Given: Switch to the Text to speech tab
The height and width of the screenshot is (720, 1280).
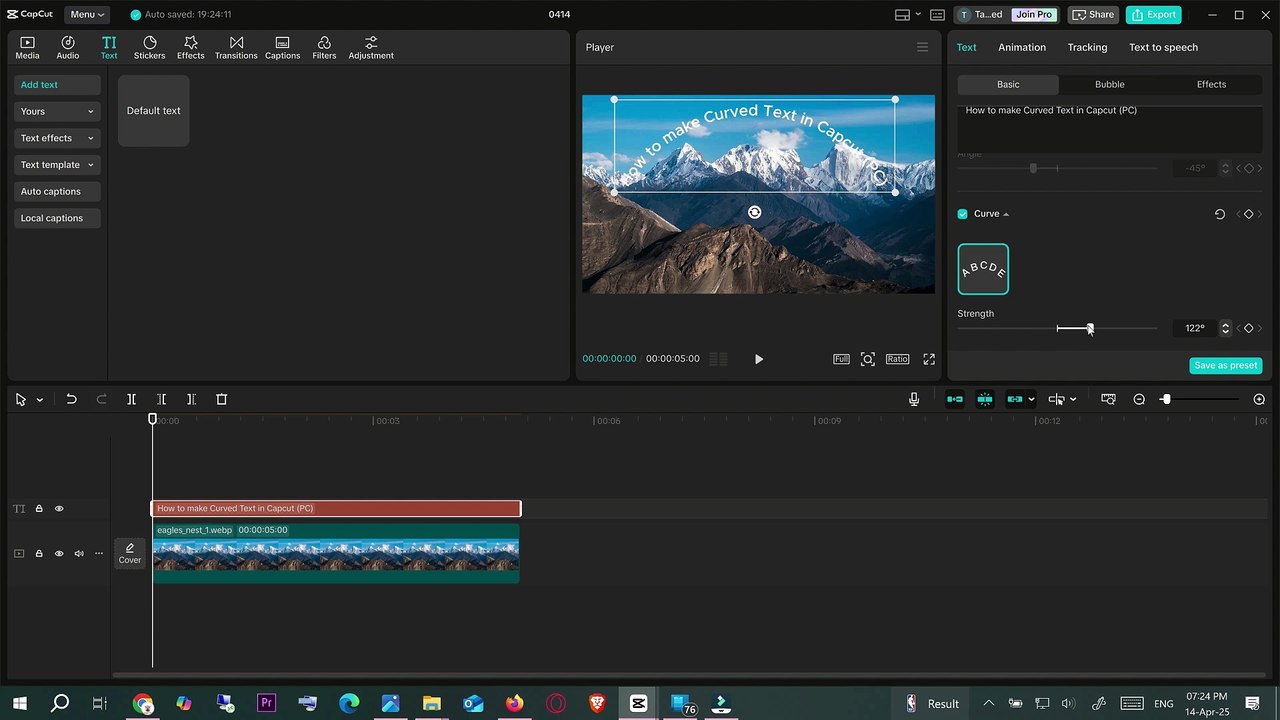Looking at the screenshot, I should click(1163, 47).
